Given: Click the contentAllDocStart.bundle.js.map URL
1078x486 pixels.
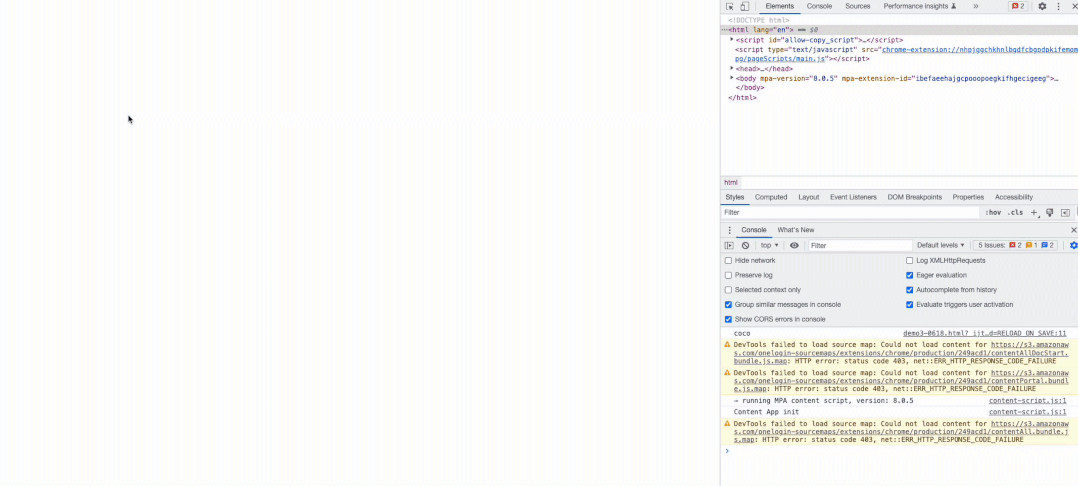Looking at the screenshot, I should [x=901, y=353].
